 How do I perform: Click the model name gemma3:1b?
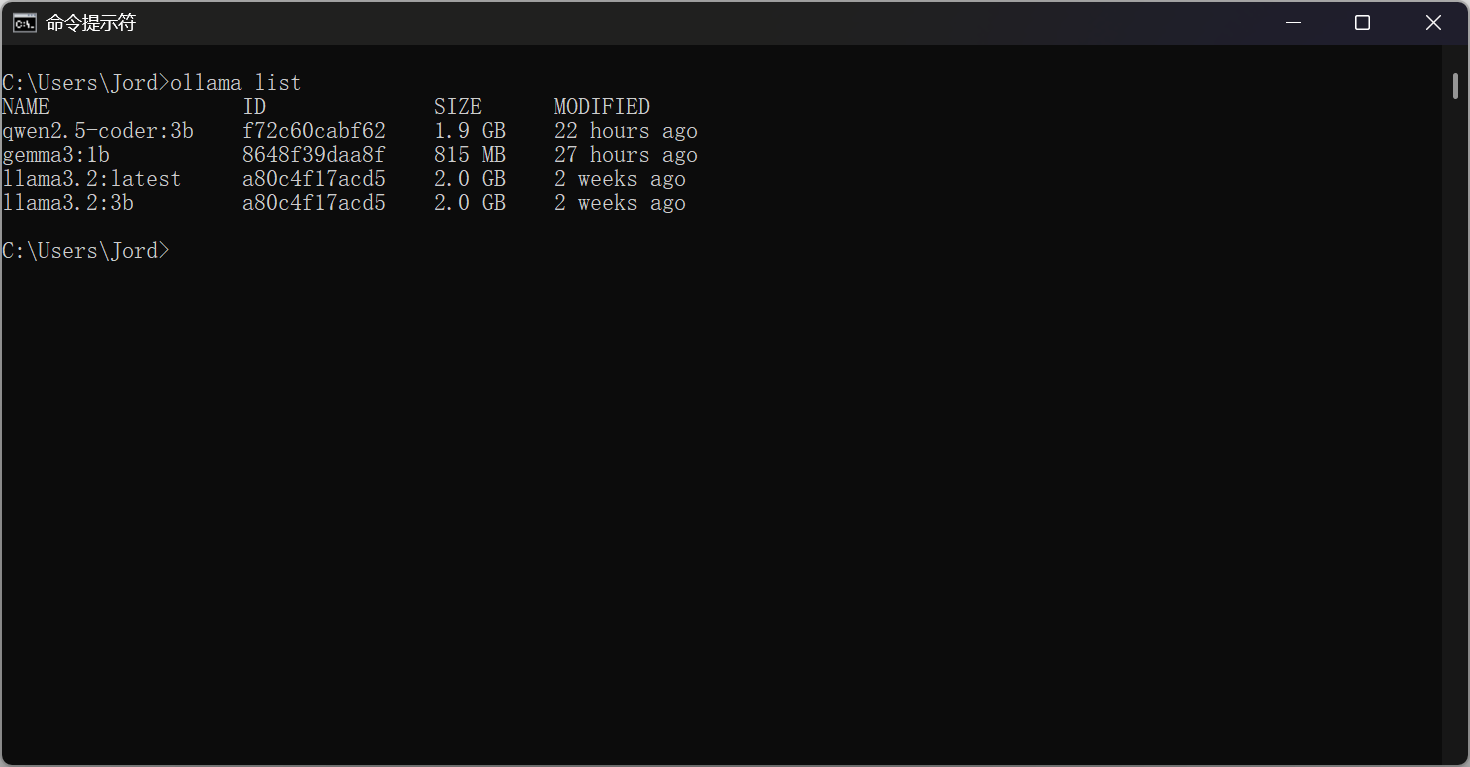click(x=56, y=155)
